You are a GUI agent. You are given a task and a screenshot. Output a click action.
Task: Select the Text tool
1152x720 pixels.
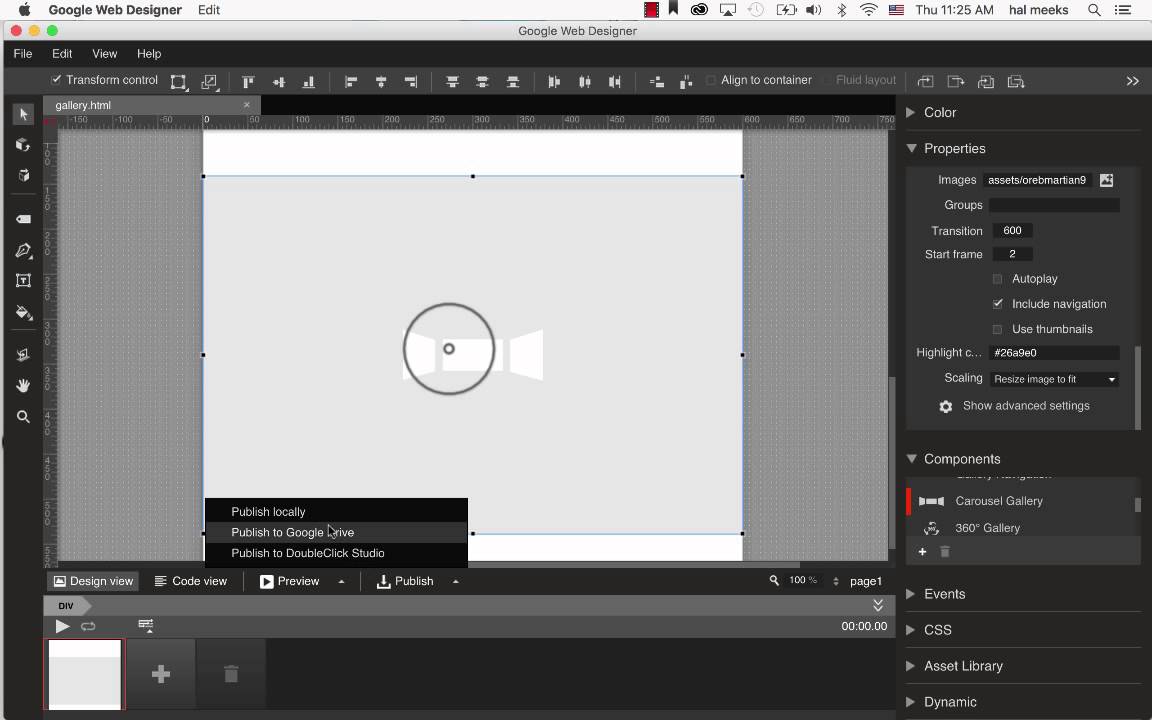tap(23, 281)
